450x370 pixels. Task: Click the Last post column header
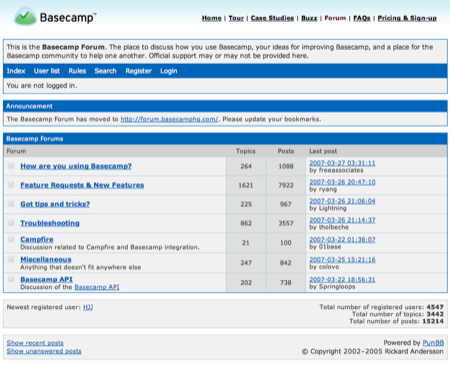[323, 151]
